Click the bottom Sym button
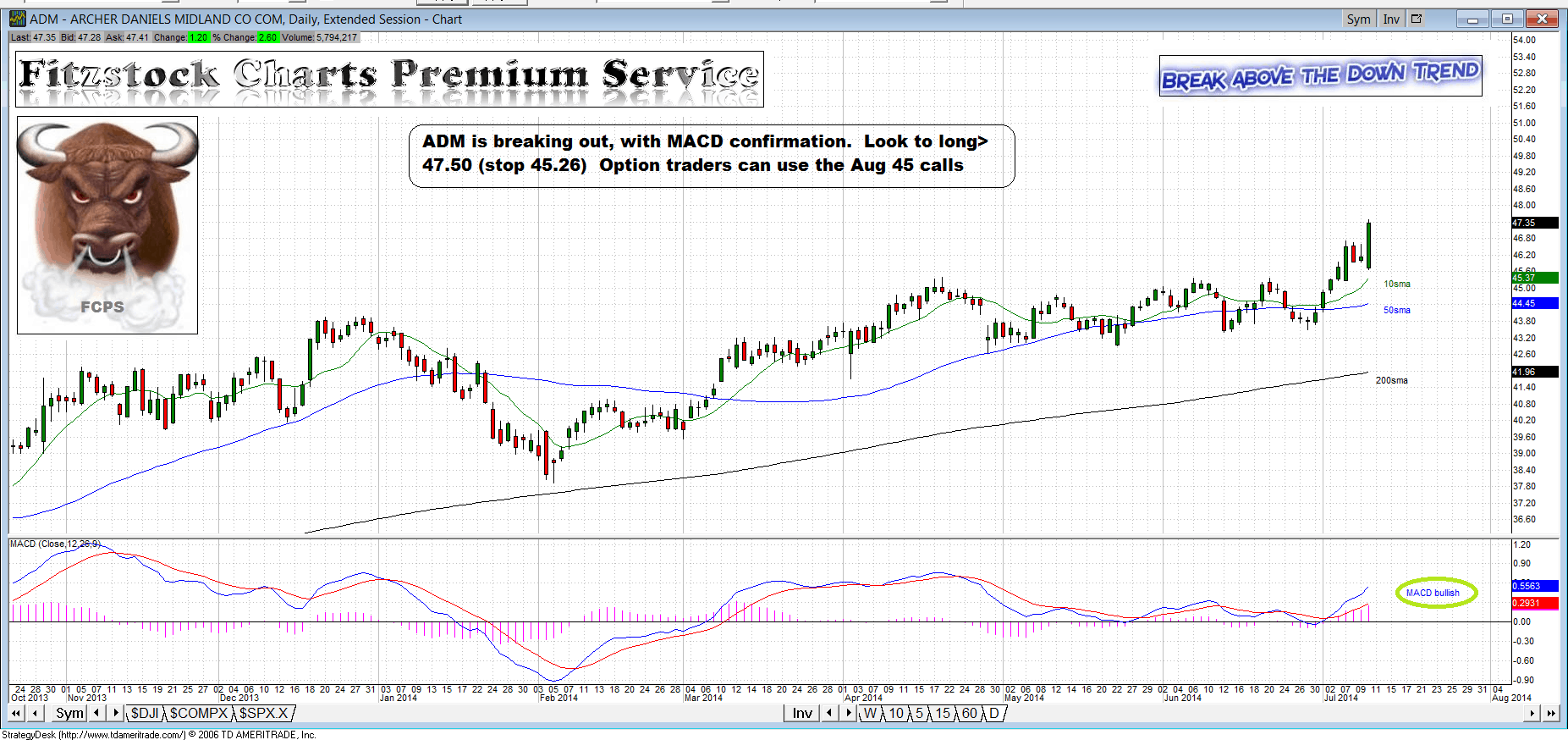The width and height of the screenshot is (1568, 740). [69, 714]
